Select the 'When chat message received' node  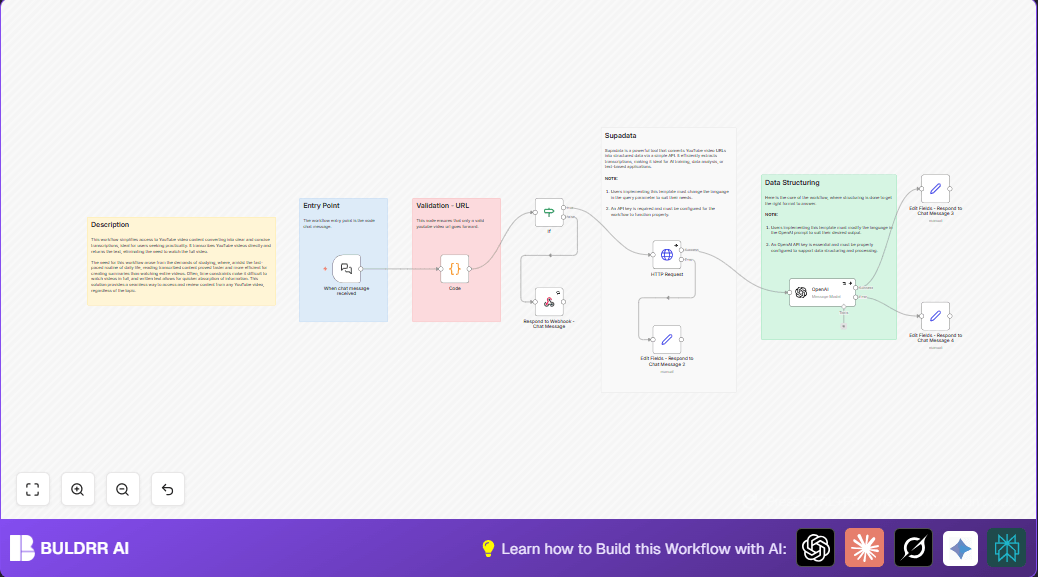coord(346,269)
